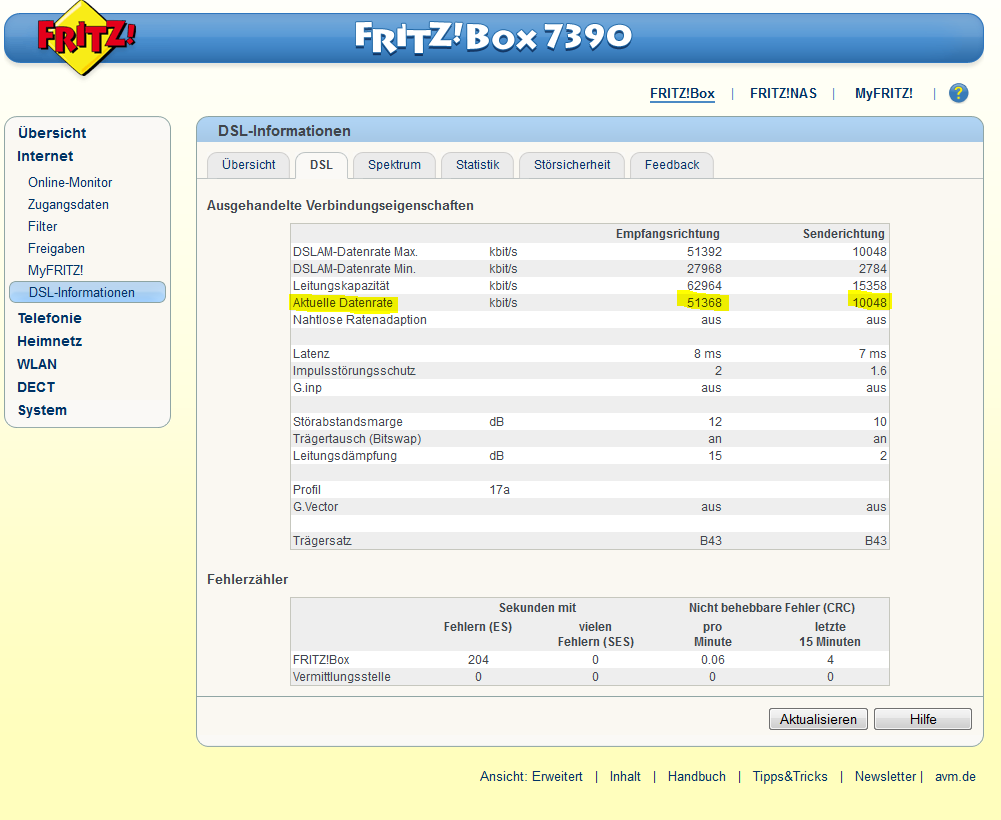1001x820 pixels.
Task: Open the MyFRITZ! header link
Action: (x=884, y=93)
